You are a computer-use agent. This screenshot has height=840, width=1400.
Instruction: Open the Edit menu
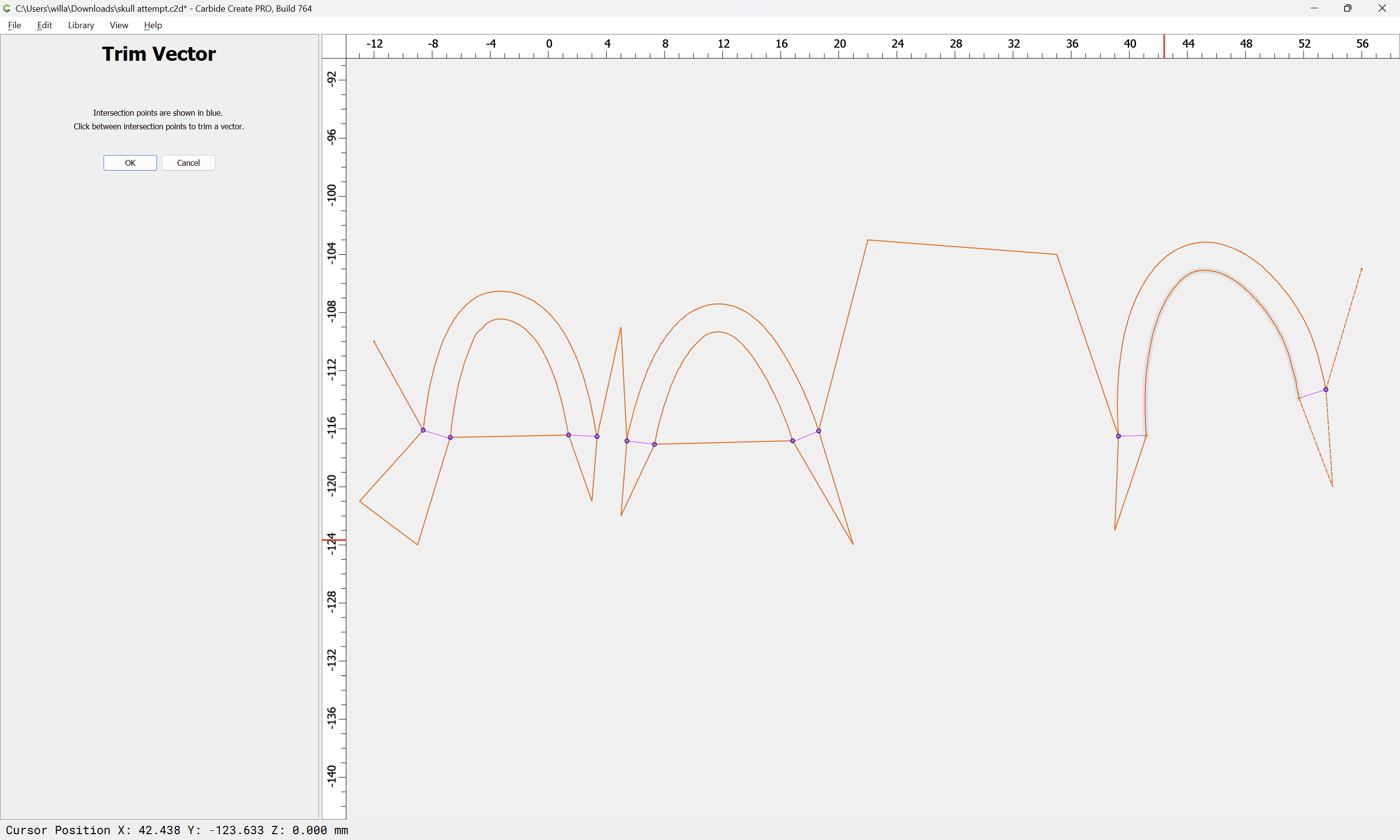[44, 25]
